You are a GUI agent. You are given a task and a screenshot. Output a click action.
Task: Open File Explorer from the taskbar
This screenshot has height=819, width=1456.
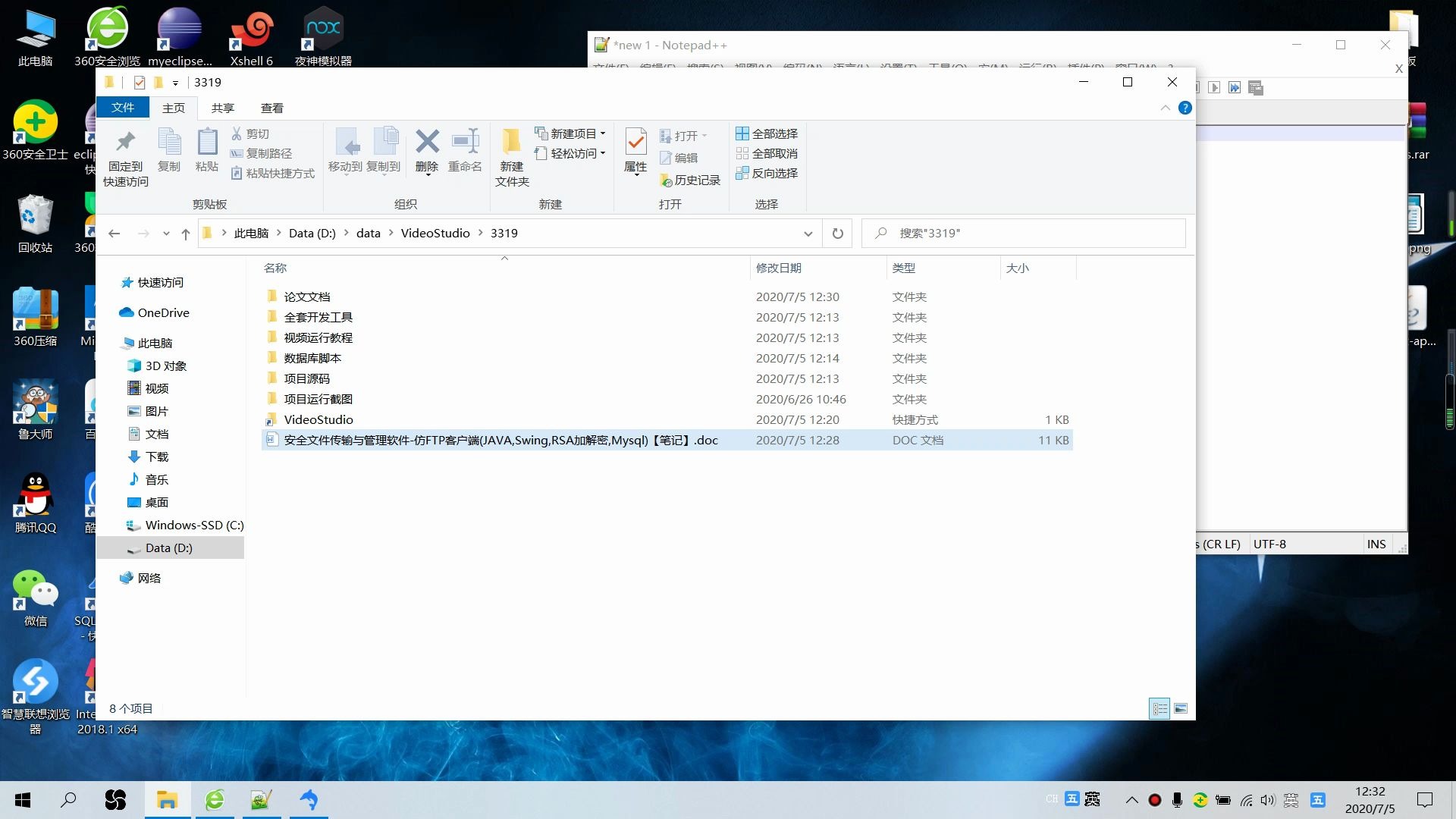tap(167, 800)
